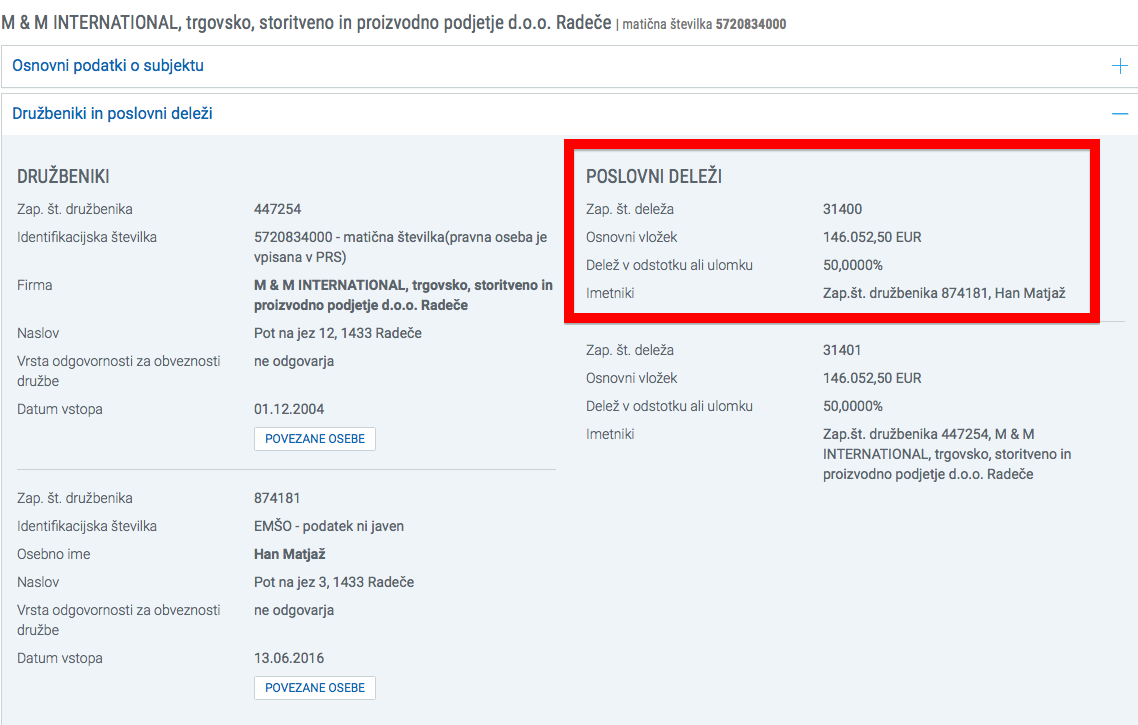Click the company name title at the top
This screenshot has width=1138, height=725.
pos(306,22)
